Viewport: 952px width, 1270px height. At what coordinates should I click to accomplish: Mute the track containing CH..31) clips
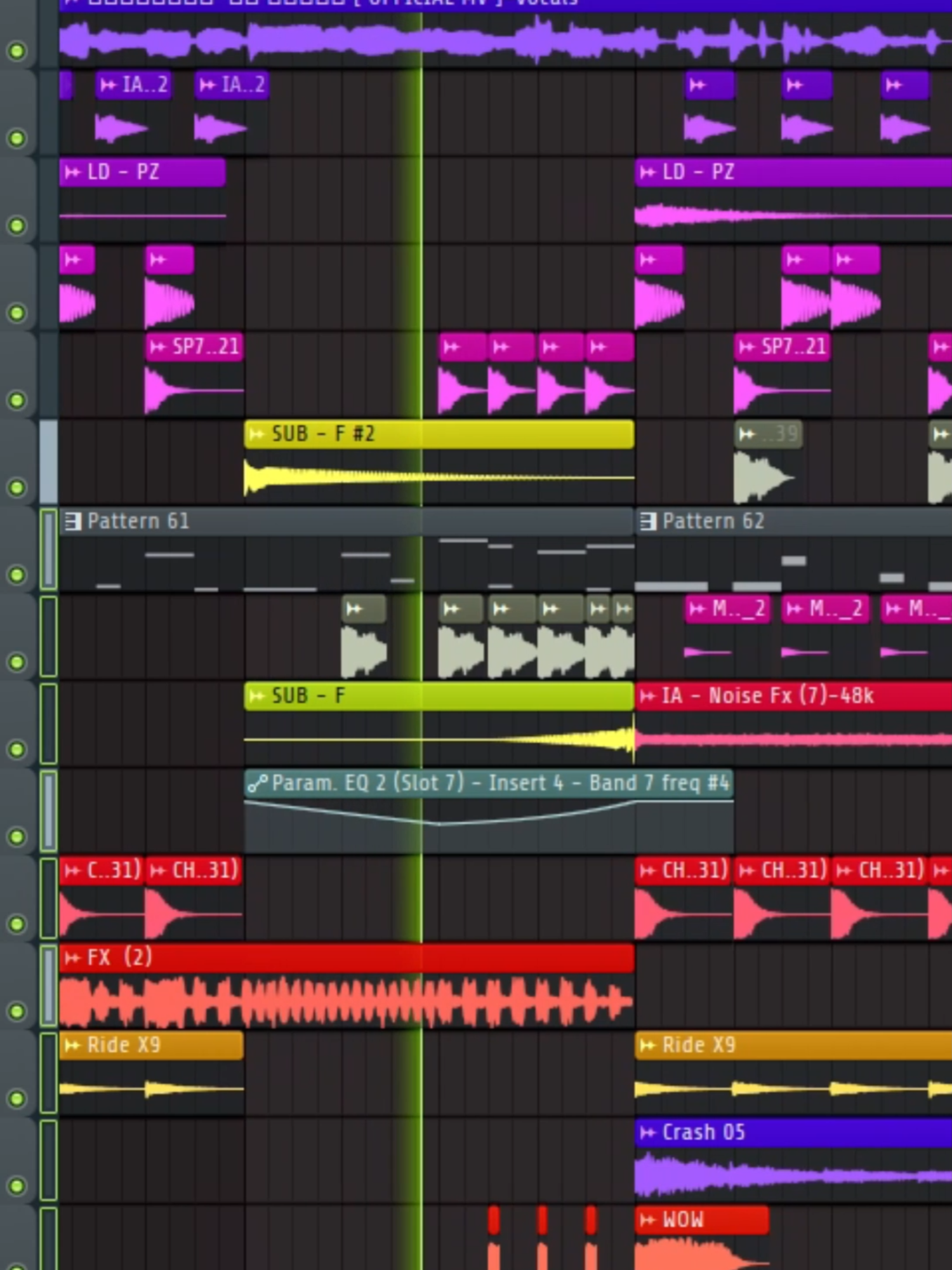coord(17,924)
